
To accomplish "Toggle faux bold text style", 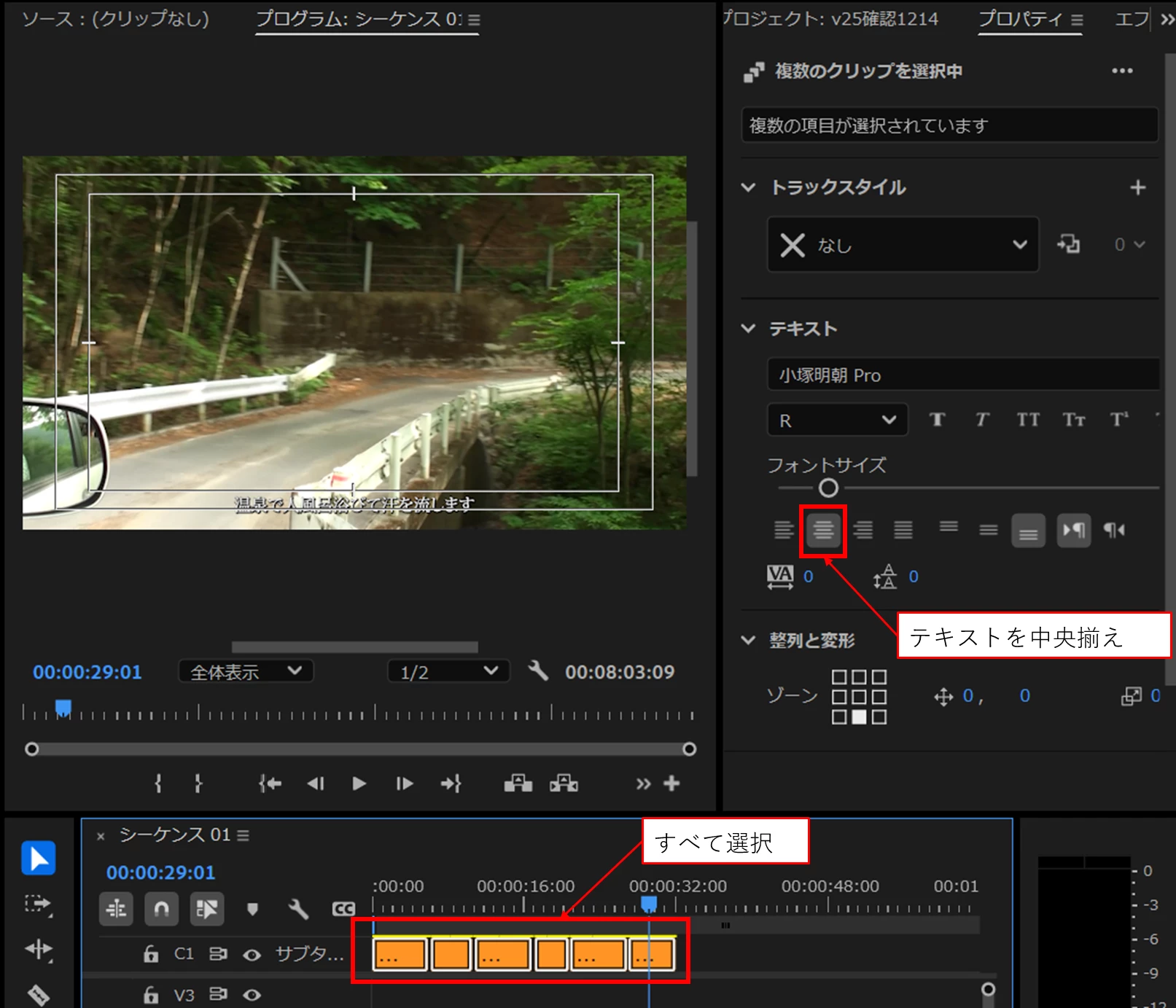I will point(938,420).
